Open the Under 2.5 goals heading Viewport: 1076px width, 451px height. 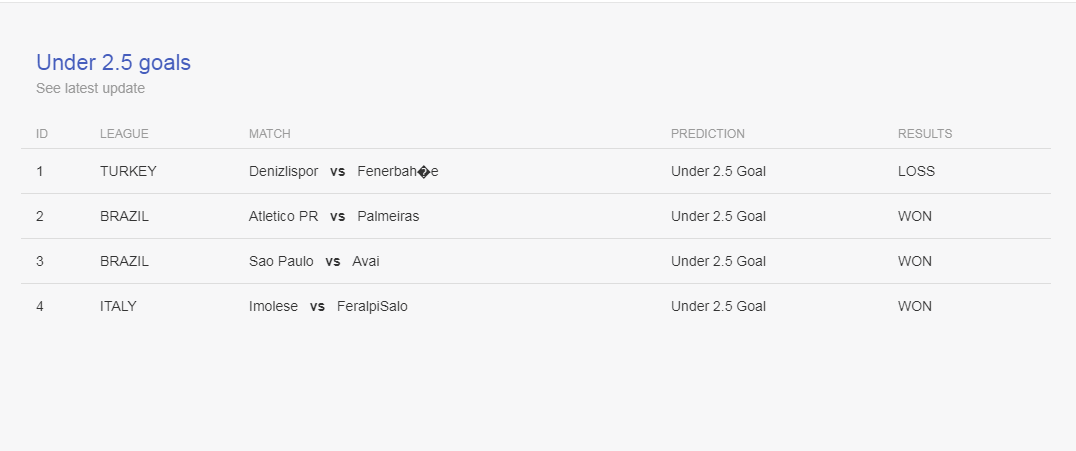point(113,62)
